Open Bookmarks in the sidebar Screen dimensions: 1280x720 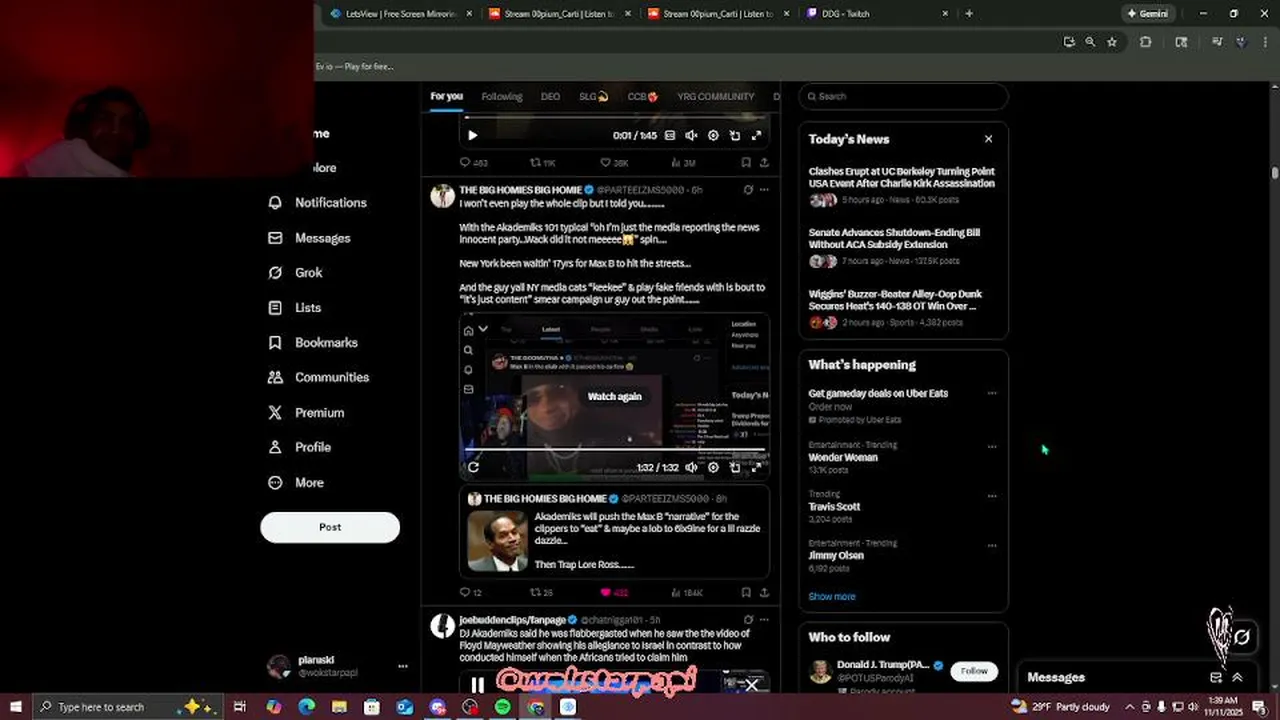313,342
